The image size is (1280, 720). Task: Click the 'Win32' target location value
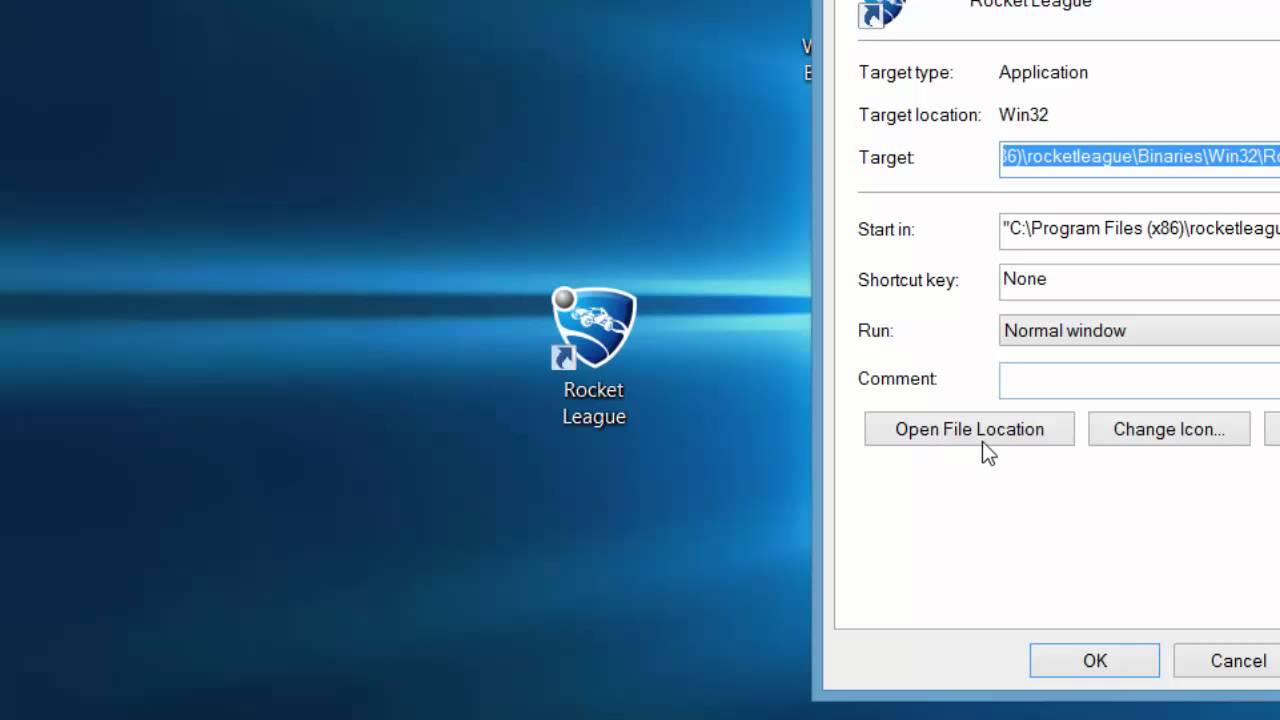coord(1023,115)
